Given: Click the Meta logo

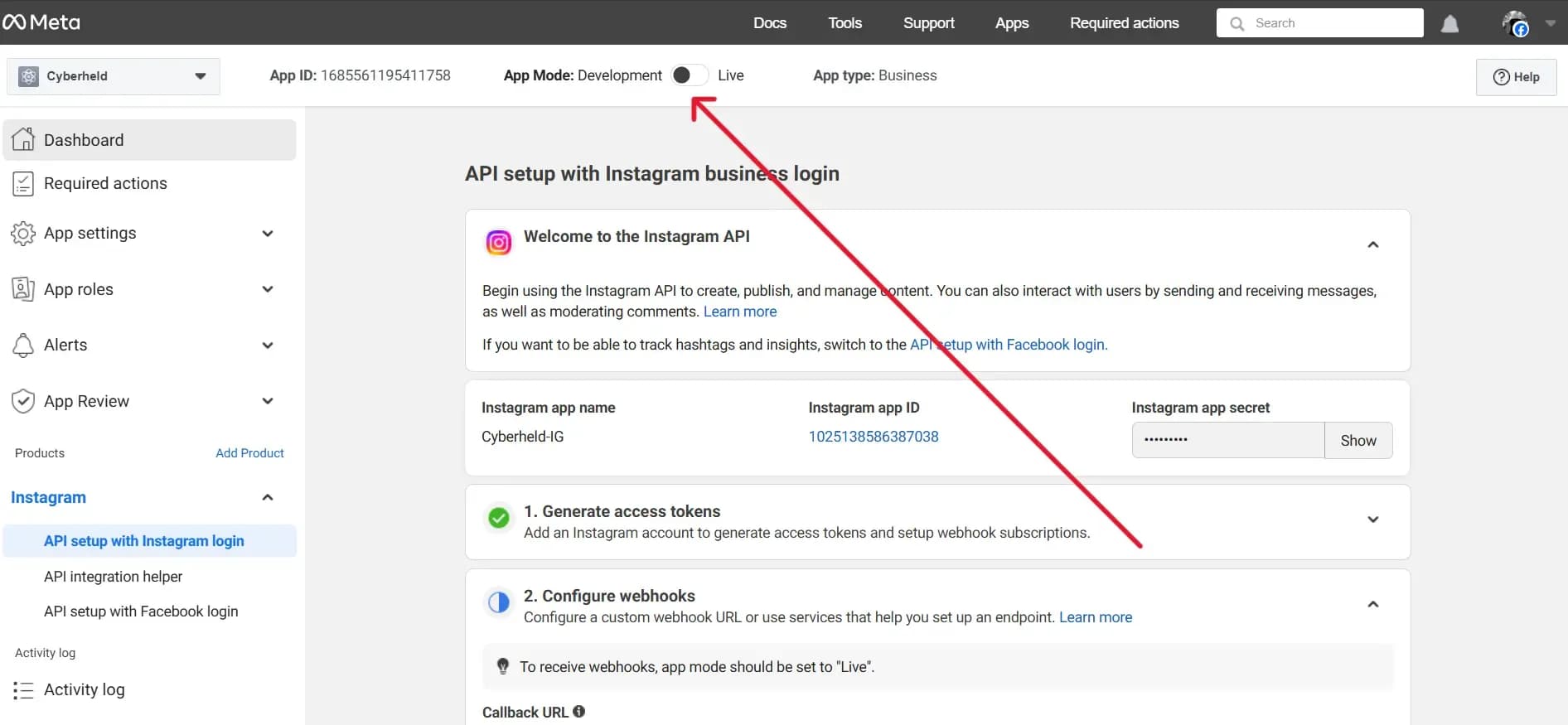Looking at the screenshot, I should pyautogui.click(x=41, y=22).
